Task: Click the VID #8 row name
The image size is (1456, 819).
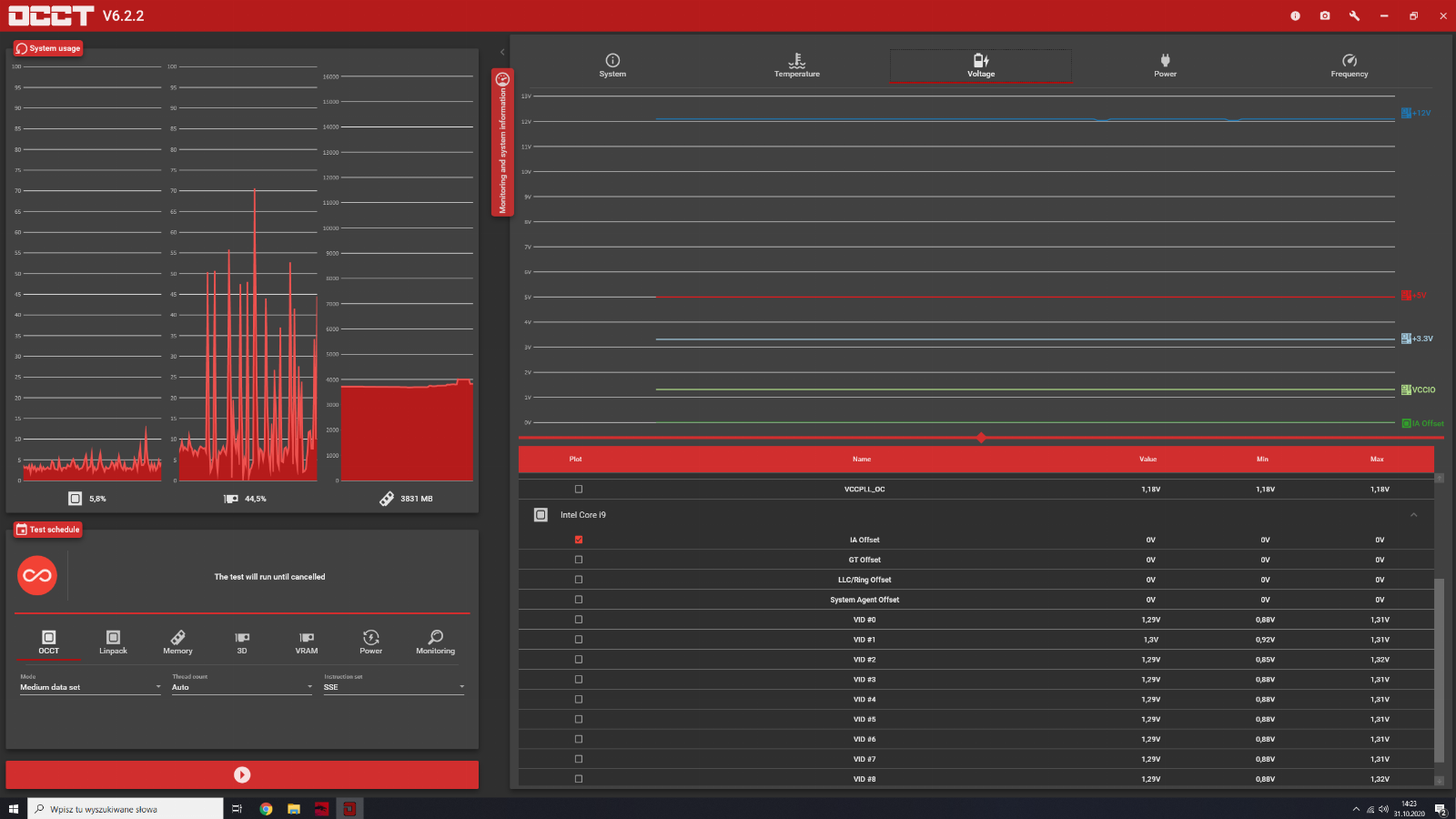Action: coord(864,779)
